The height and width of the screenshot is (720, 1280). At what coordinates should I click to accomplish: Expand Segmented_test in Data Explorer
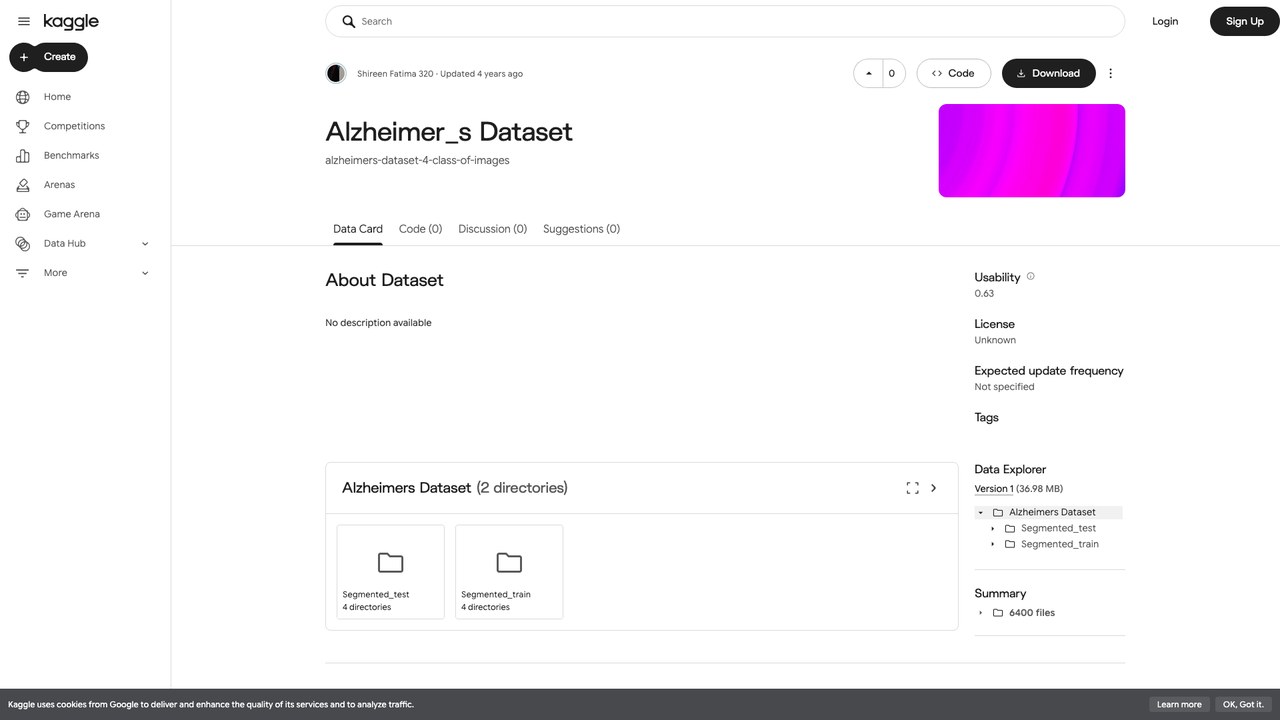993,528
